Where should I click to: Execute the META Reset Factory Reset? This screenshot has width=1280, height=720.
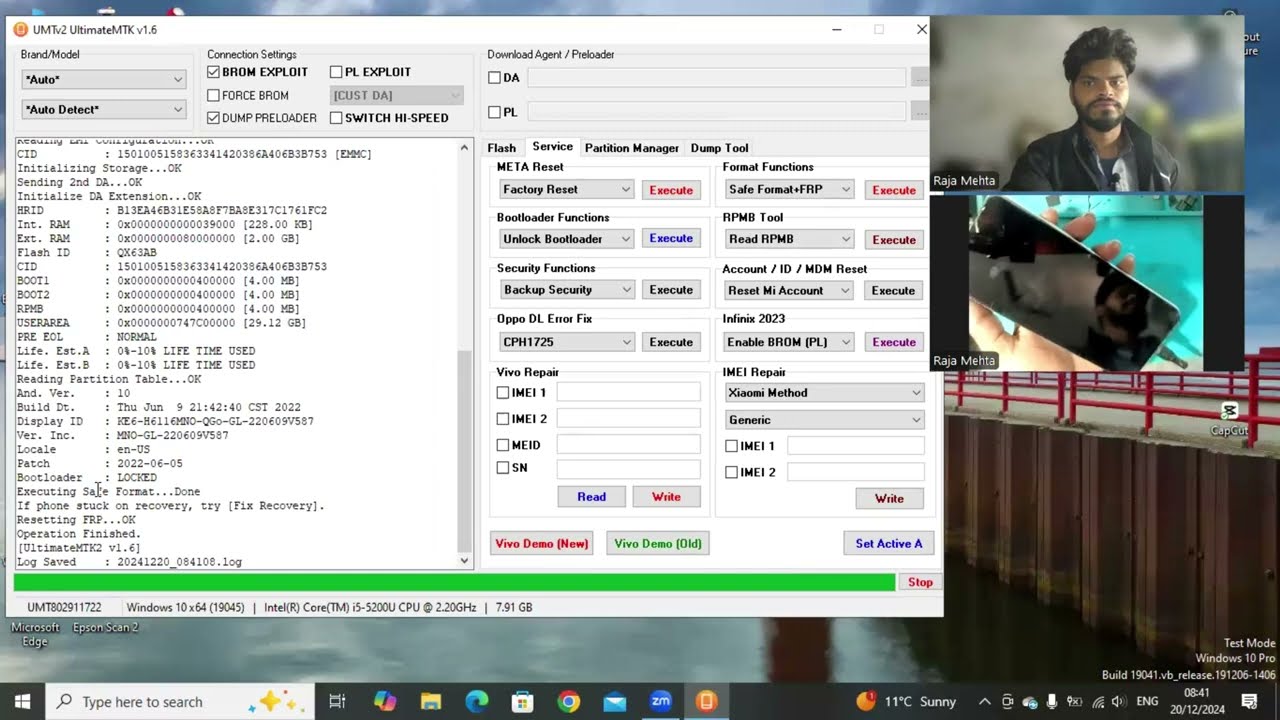[671, 190]
